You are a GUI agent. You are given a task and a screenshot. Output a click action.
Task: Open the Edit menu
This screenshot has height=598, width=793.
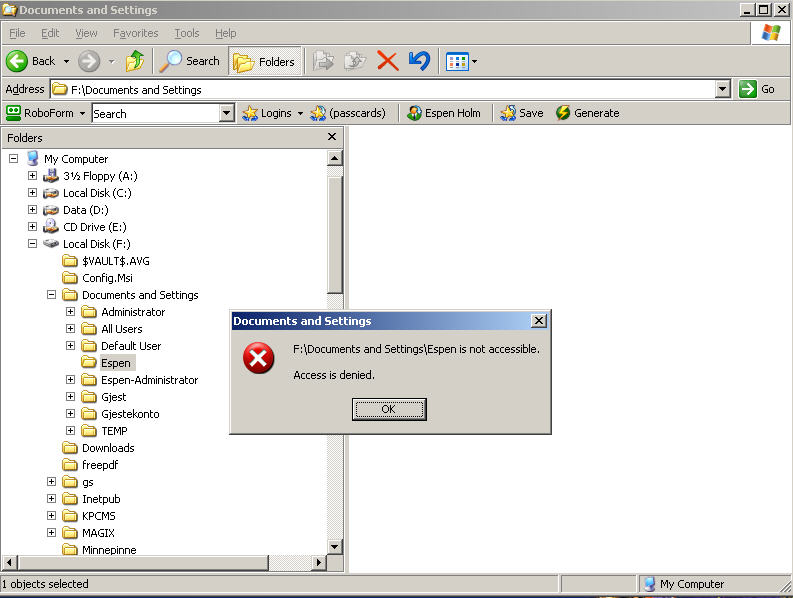pos(50,33)
